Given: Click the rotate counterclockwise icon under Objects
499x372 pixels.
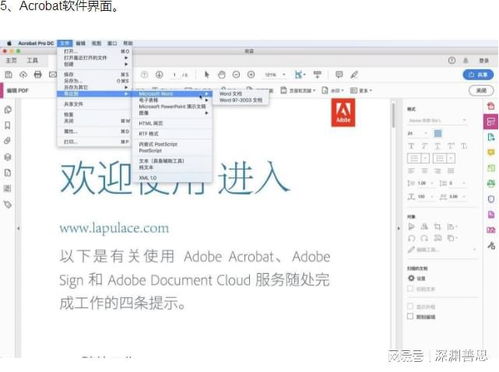Looking at the screenshot, I should [411, 238].
